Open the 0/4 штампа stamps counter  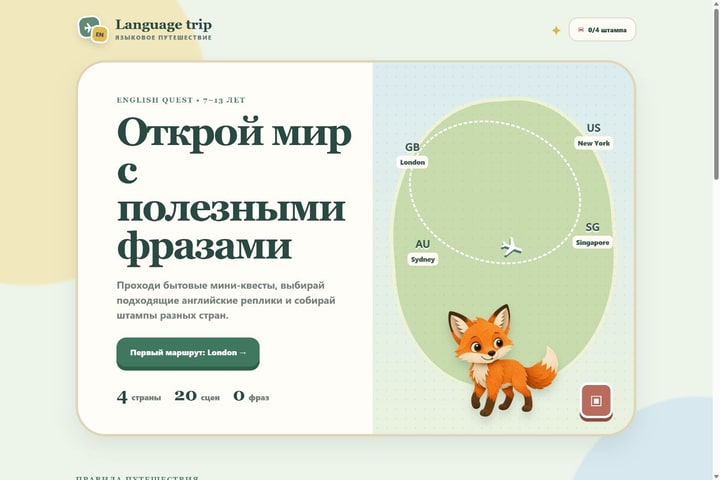tap(602, 30)
